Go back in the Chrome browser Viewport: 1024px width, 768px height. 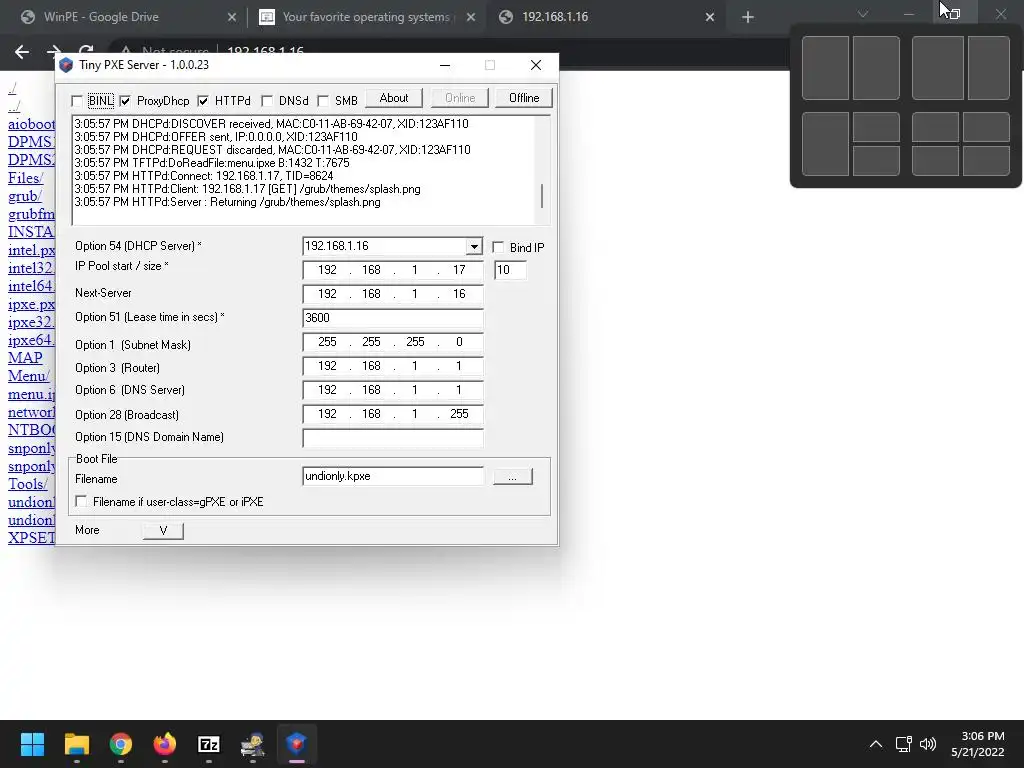tap(22, 52)
